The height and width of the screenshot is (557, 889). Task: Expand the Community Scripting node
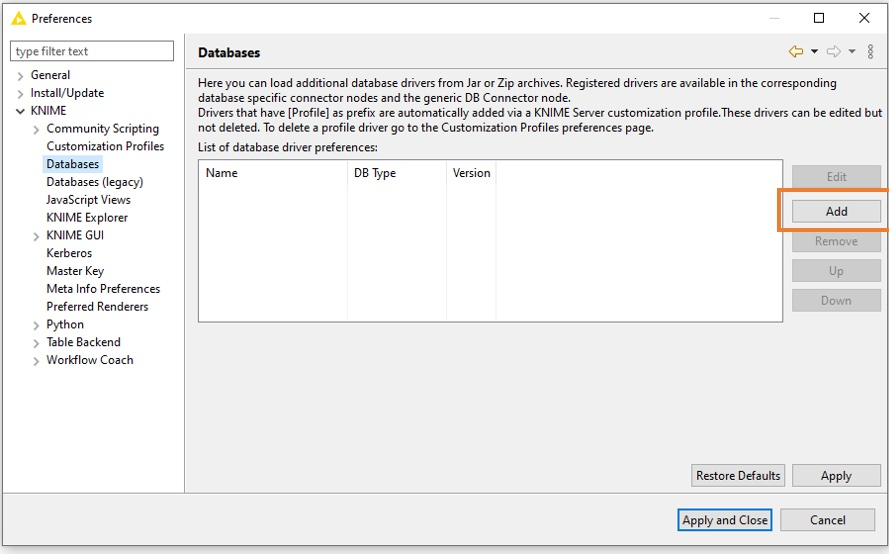(x=36, y=129)
